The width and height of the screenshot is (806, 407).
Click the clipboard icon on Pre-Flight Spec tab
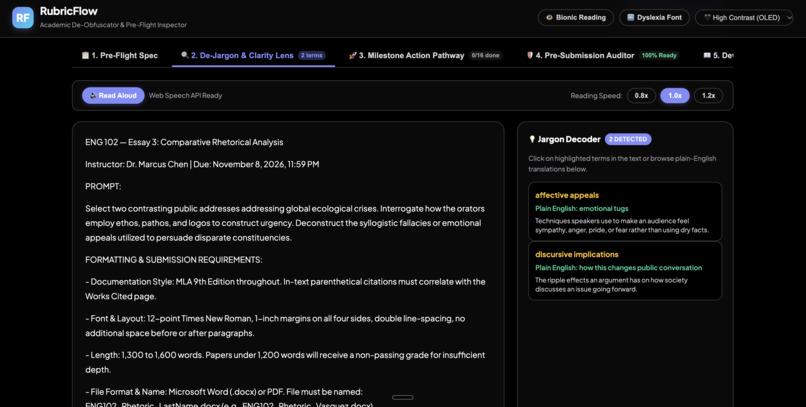[x=85, y=56]
